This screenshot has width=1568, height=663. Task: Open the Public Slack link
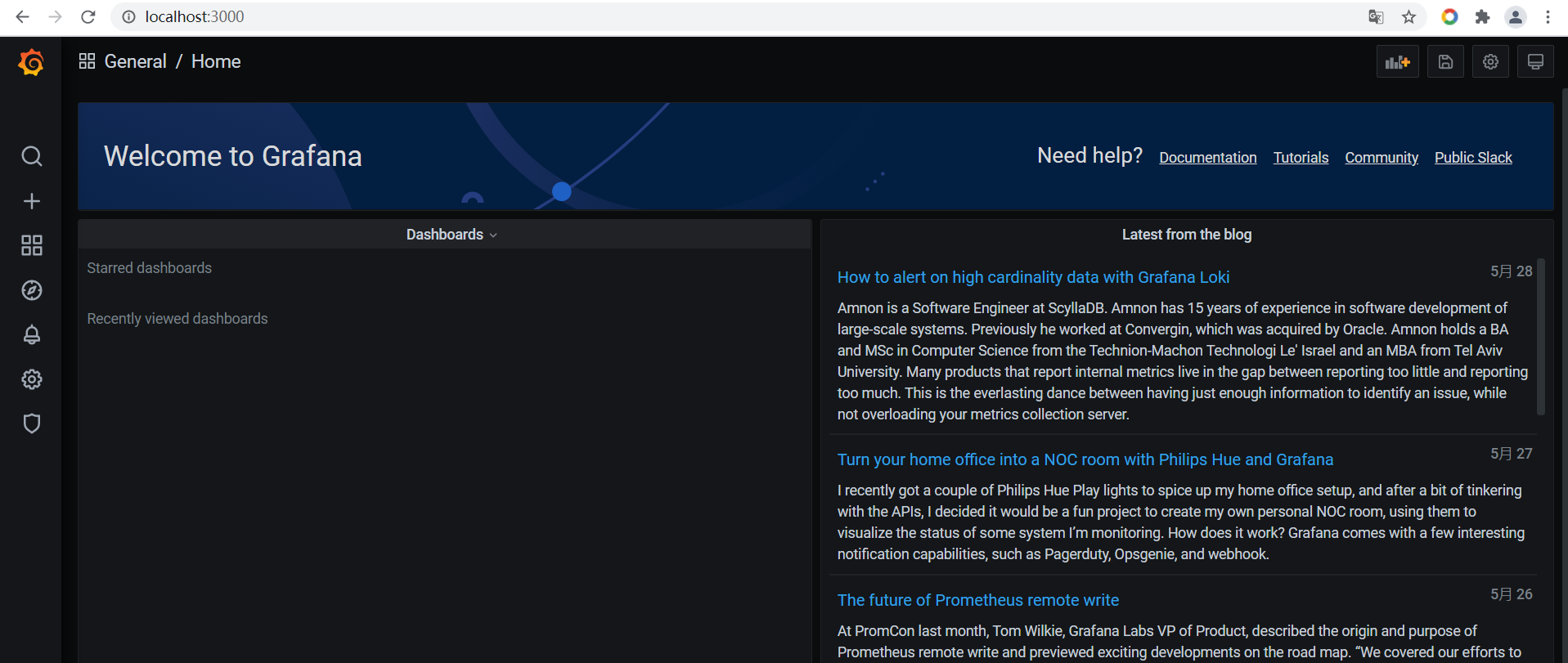1473,158
